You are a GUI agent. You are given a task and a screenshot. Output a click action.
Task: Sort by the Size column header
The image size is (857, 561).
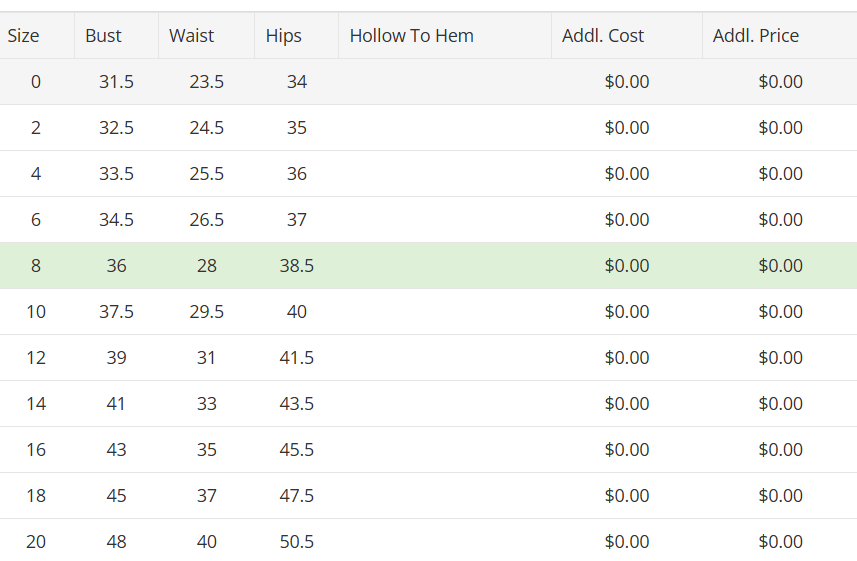coord(36,36)
